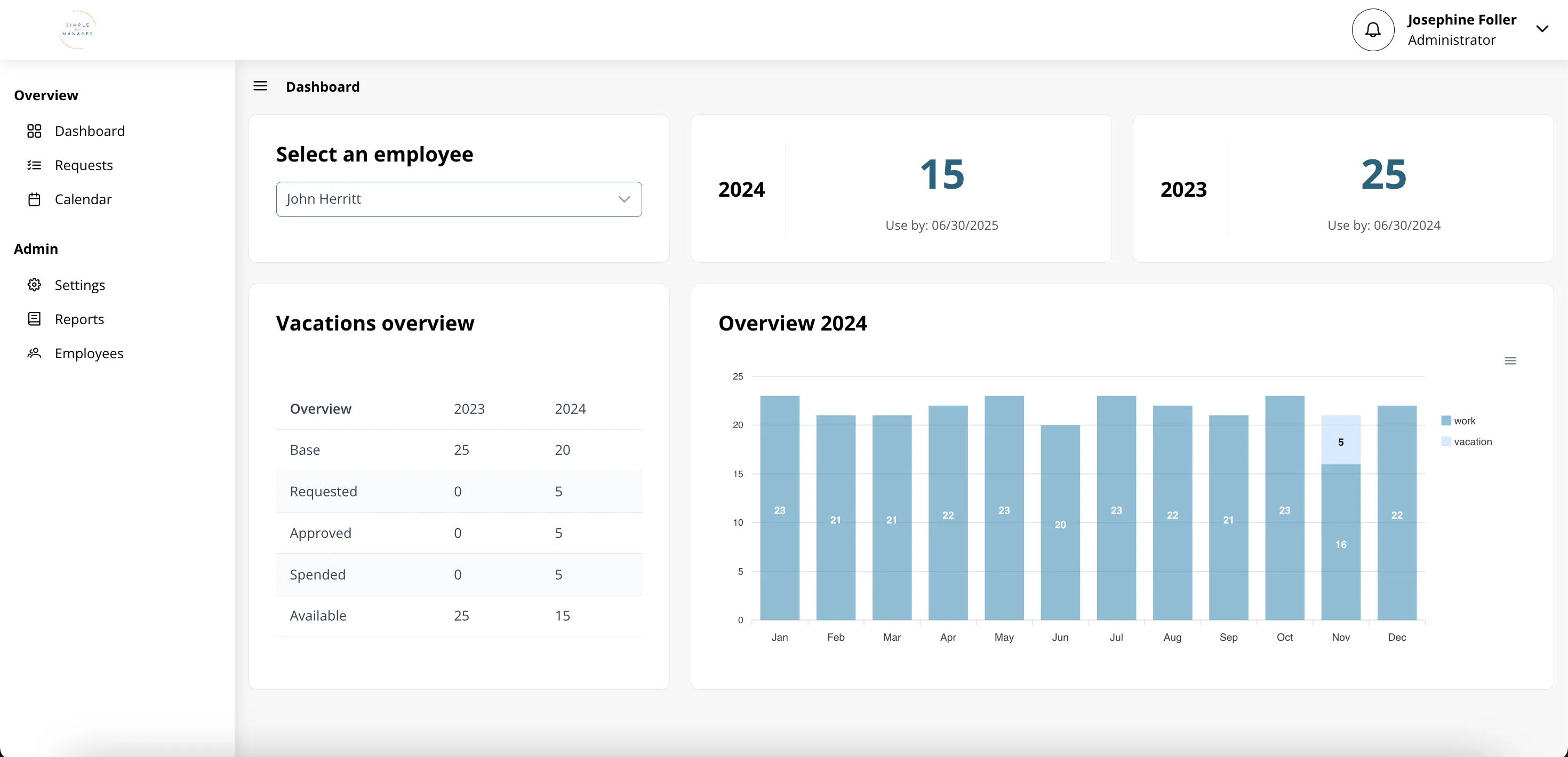Collapse the sidebar with the hamburger toggle
The width and height of the screenshot is (1568, 757).
pyautogui.click(x=260, y=86)
